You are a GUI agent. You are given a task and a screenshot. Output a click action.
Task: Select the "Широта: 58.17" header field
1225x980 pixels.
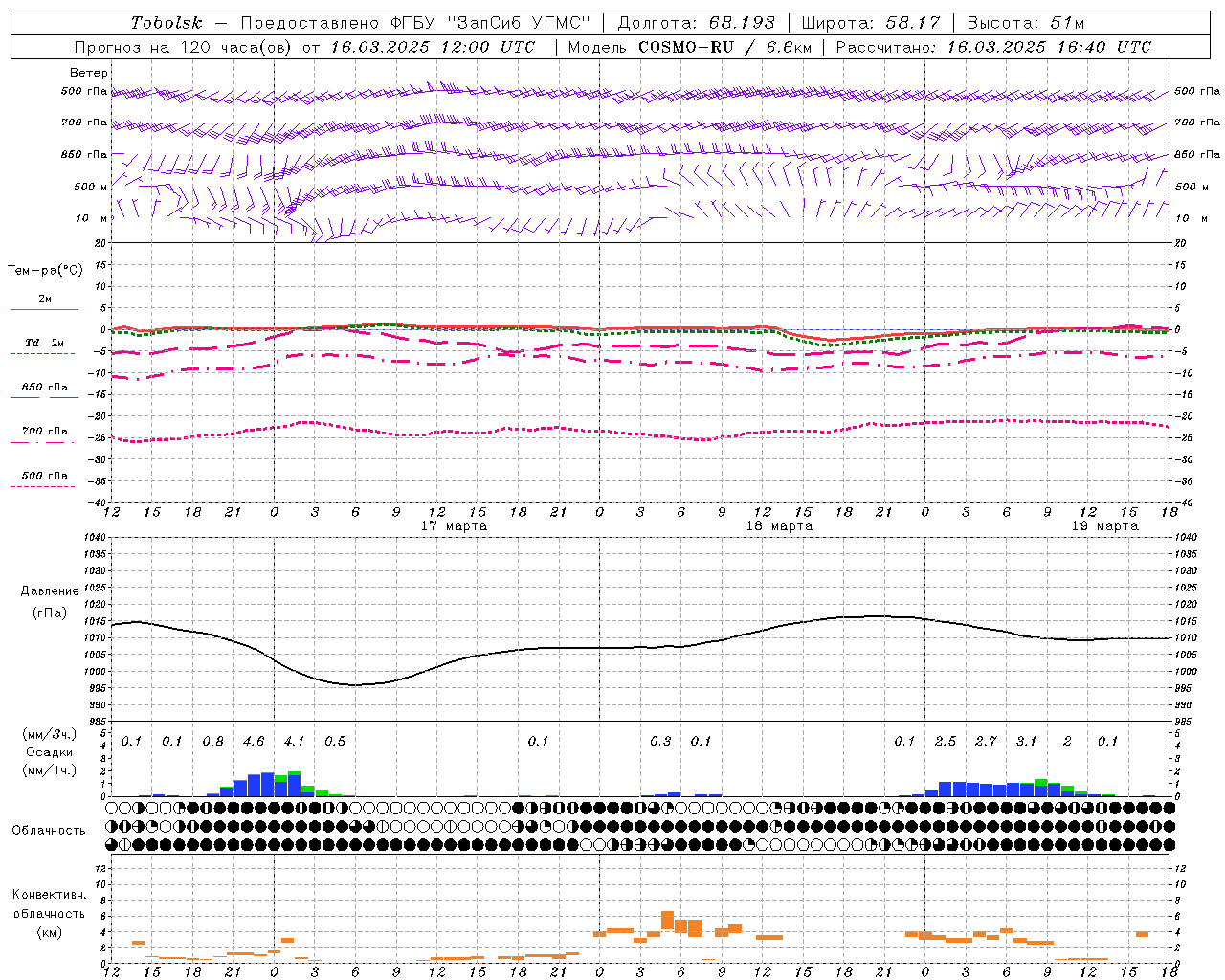tap(870, 23)
